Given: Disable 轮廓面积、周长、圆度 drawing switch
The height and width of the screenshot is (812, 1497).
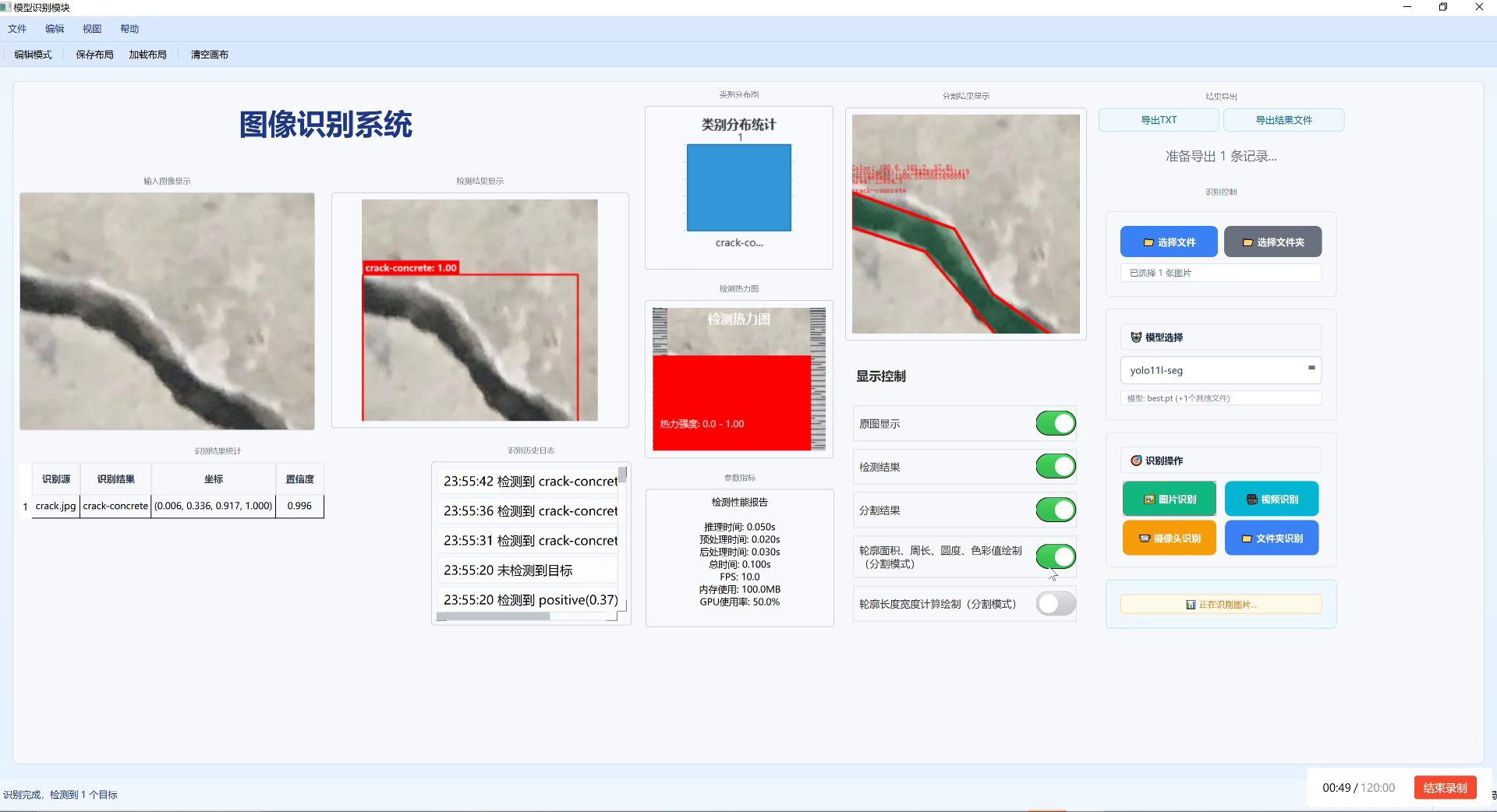Looking at the screenshot, I should click(1056, 556).
